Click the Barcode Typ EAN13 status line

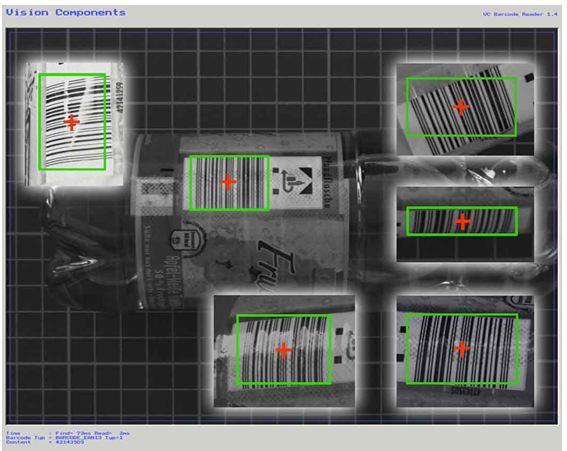[64, 438]
